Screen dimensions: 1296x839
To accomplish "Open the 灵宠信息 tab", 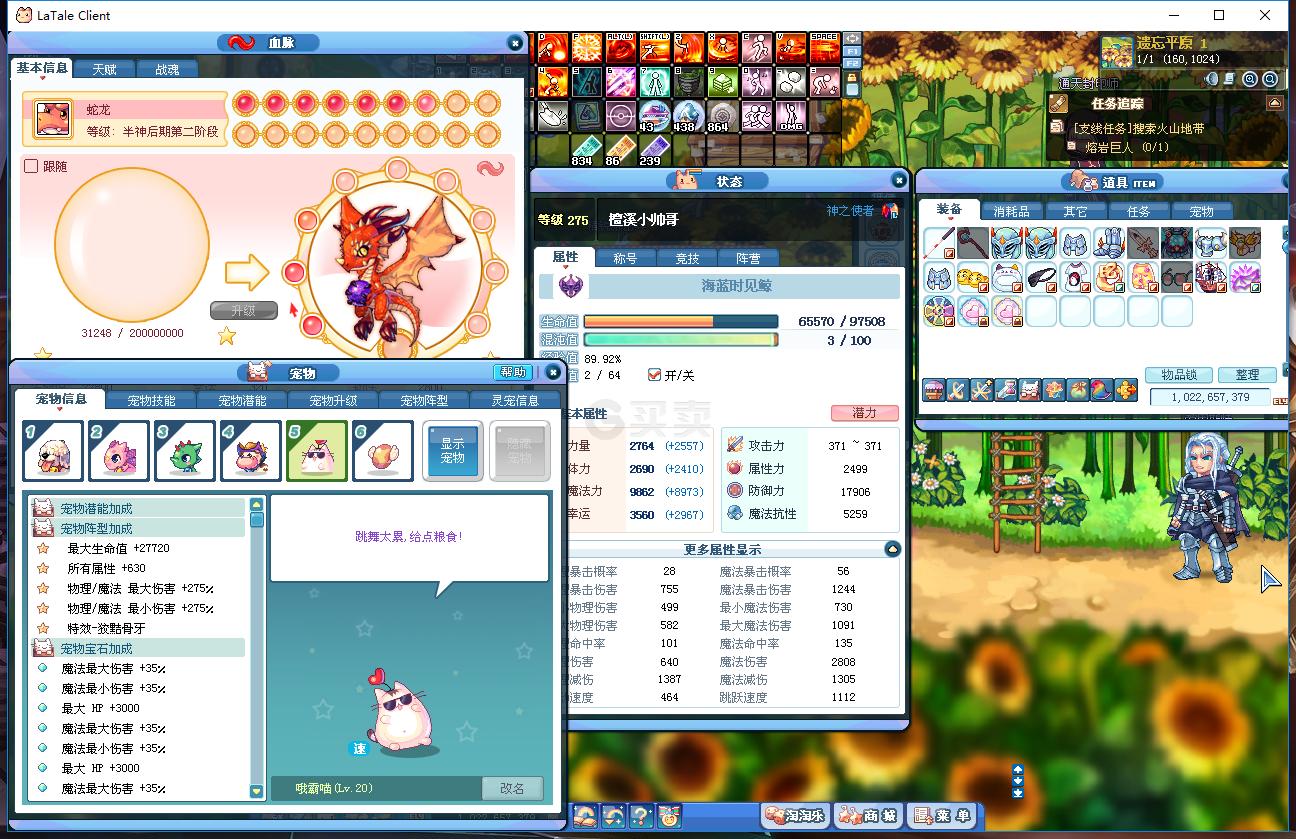I will pos(516,401).
